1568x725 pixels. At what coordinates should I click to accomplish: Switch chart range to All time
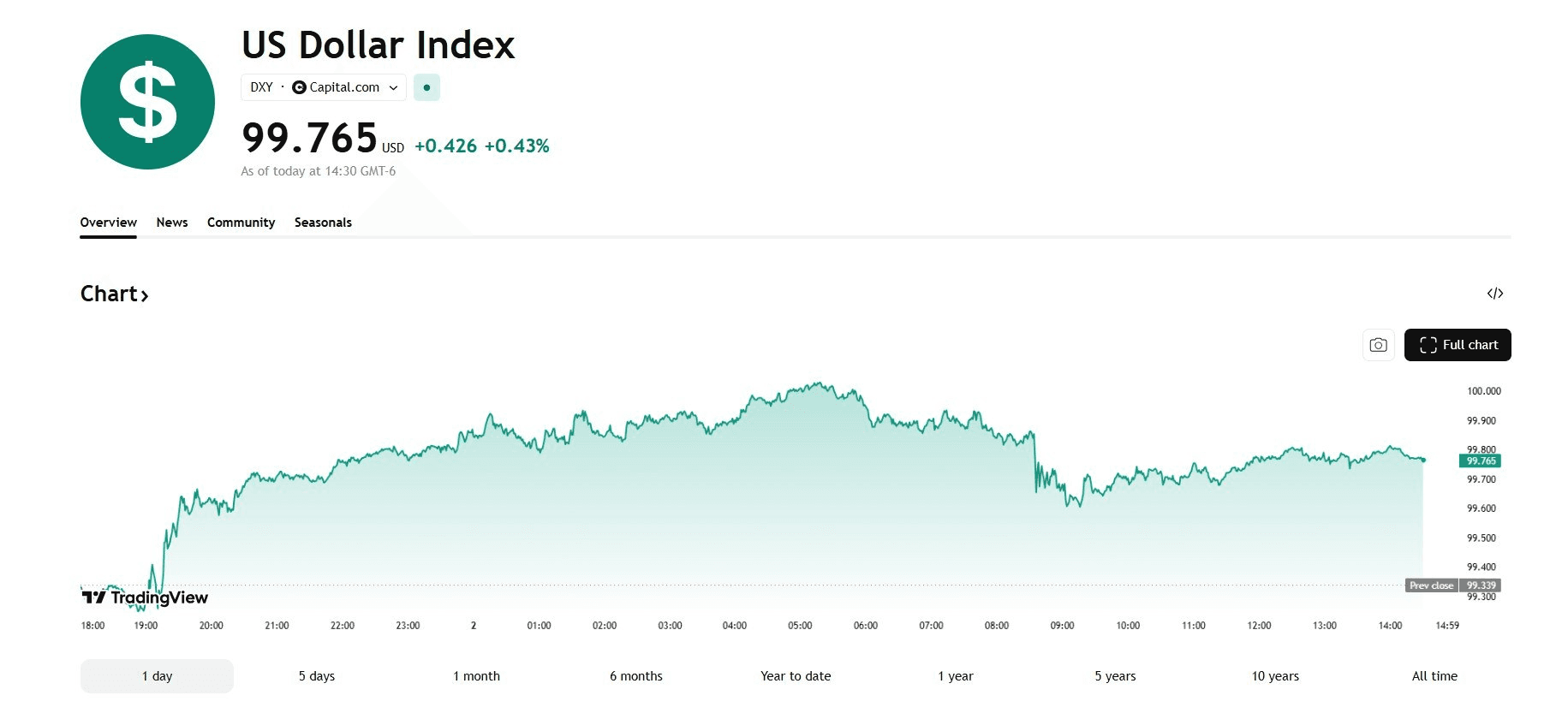(x=1434, y=676)
